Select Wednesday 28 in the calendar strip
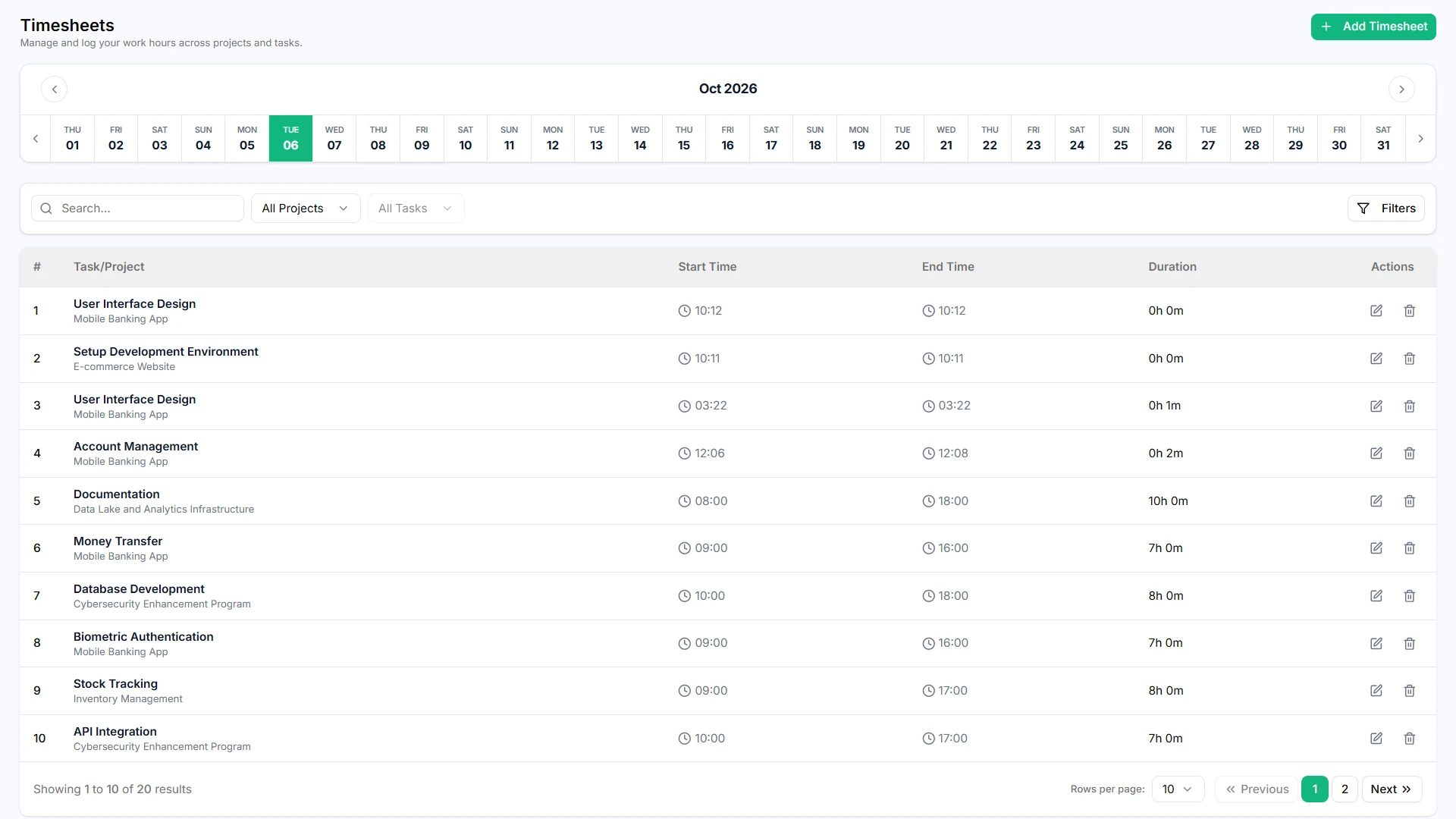The height and width of the screenshot is (819, 1456). tap(1252, 138)
